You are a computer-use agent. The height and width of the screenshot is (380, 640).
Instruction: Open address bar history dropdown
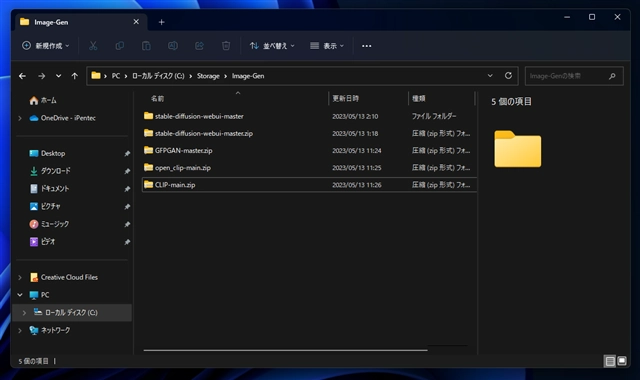pyautogui.click(x=490, y=76)
